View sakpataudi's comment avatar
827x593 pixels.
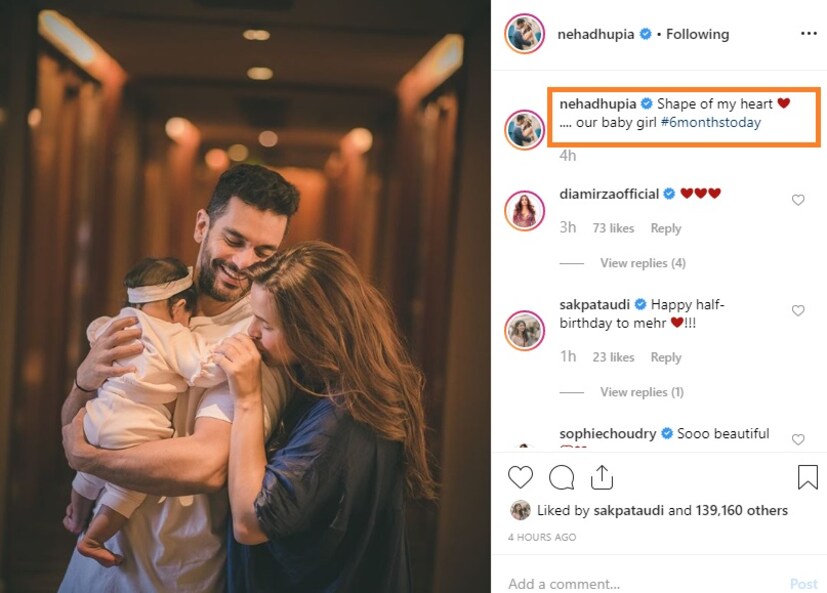(x=524, y=330)
